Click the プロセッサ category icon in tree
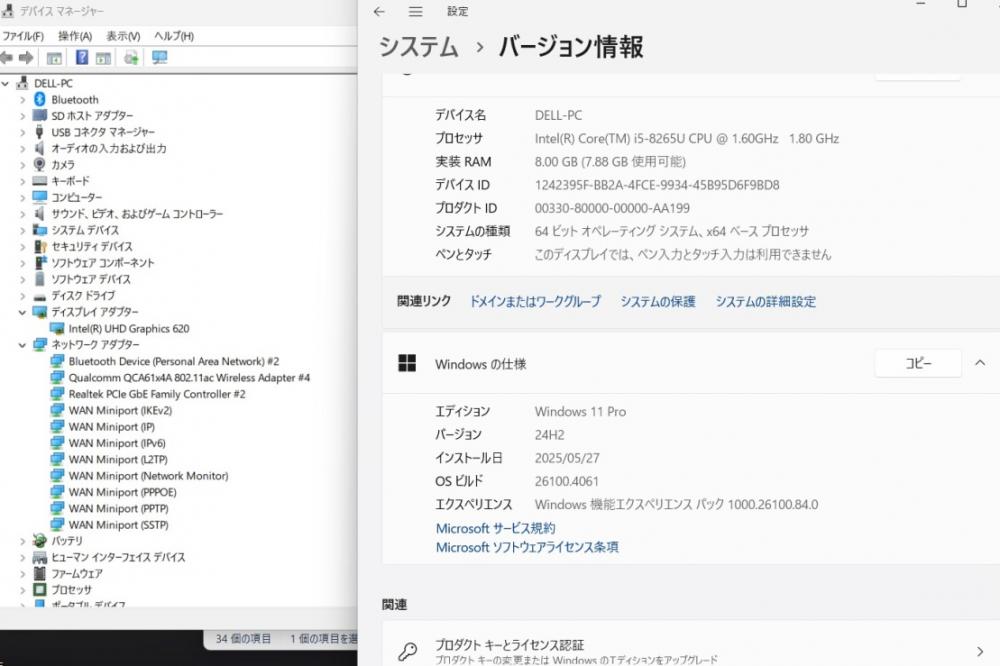The height and width of the screenshot is (666, 1000). point(40,590)
